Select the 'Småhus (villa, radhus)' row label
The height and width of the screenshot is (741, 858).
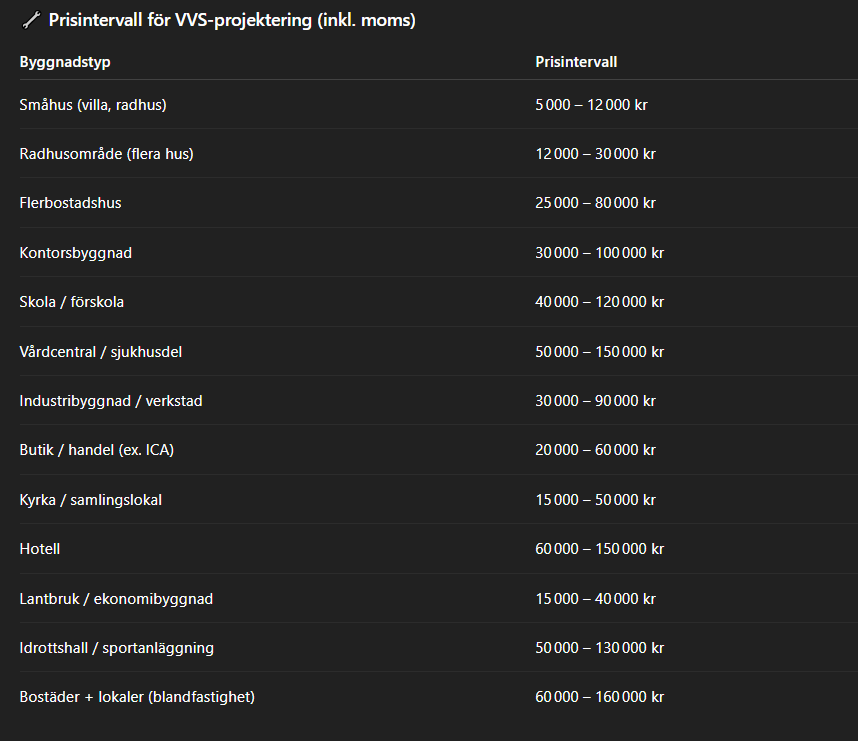[93, 104]
